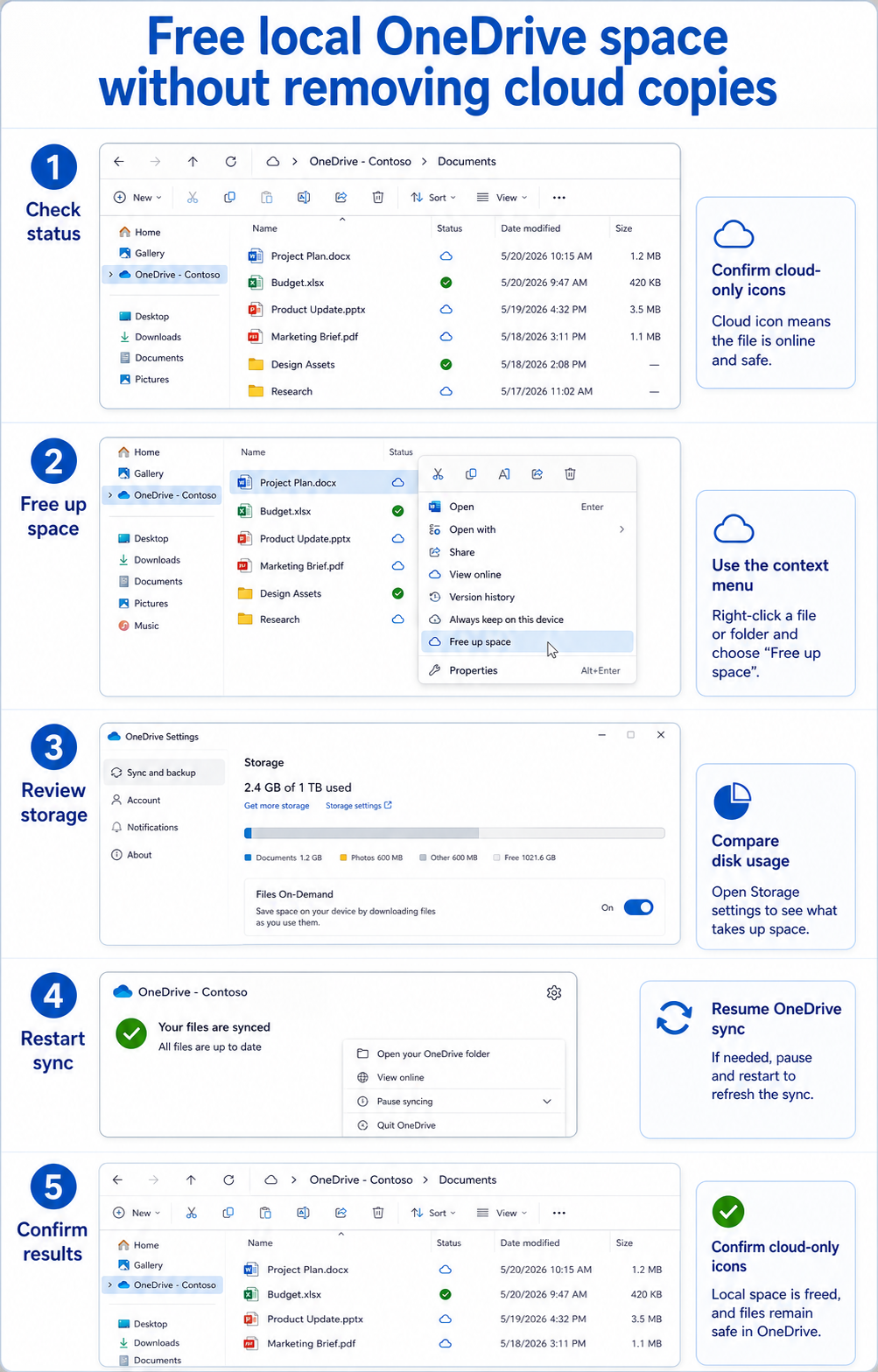This screenshot has width=878, height=1372.
Task: Open Properties from context menu
Action: tap(527, 670)
